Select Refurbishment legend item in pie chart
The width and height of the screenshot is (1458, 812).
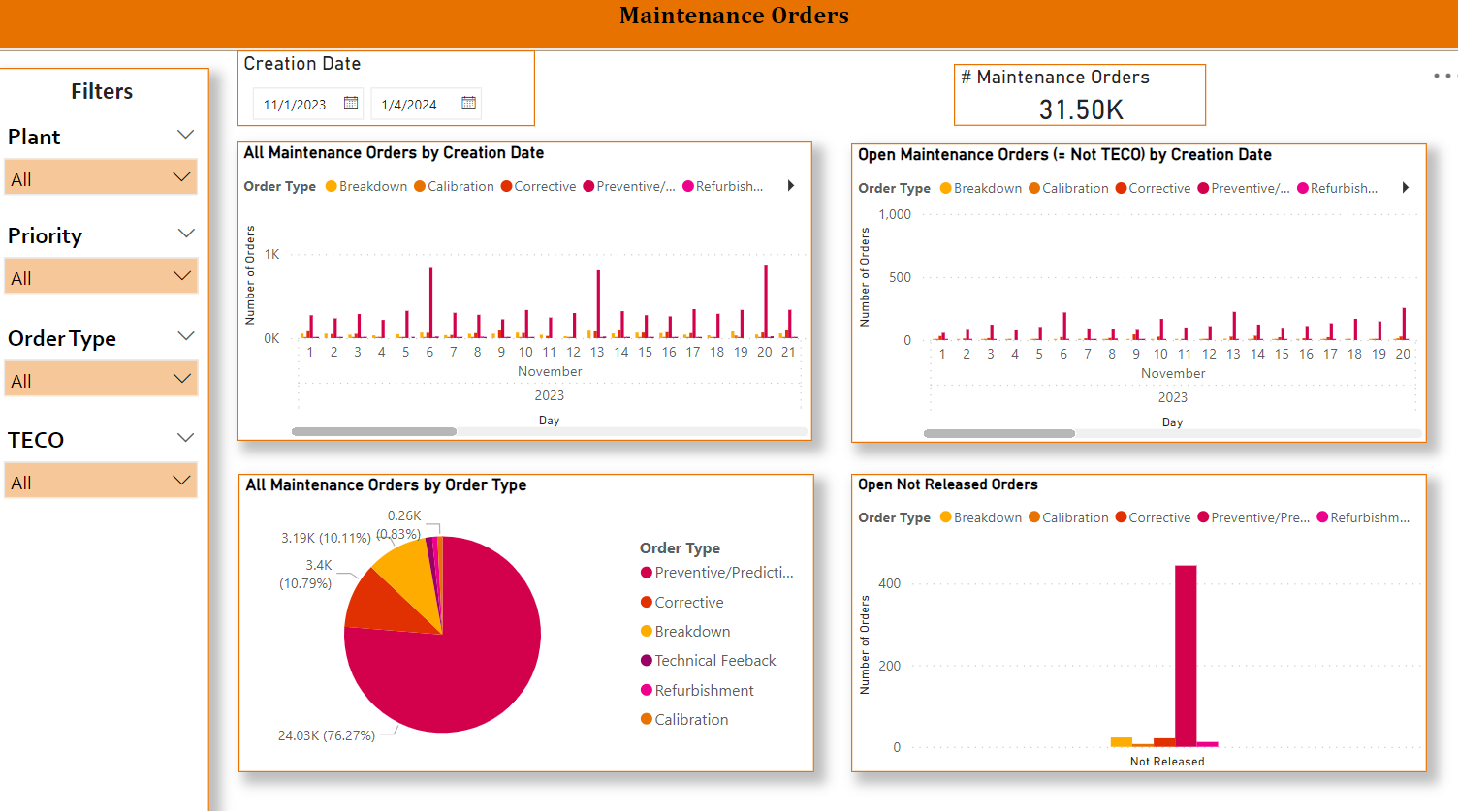tap(704, 690)
